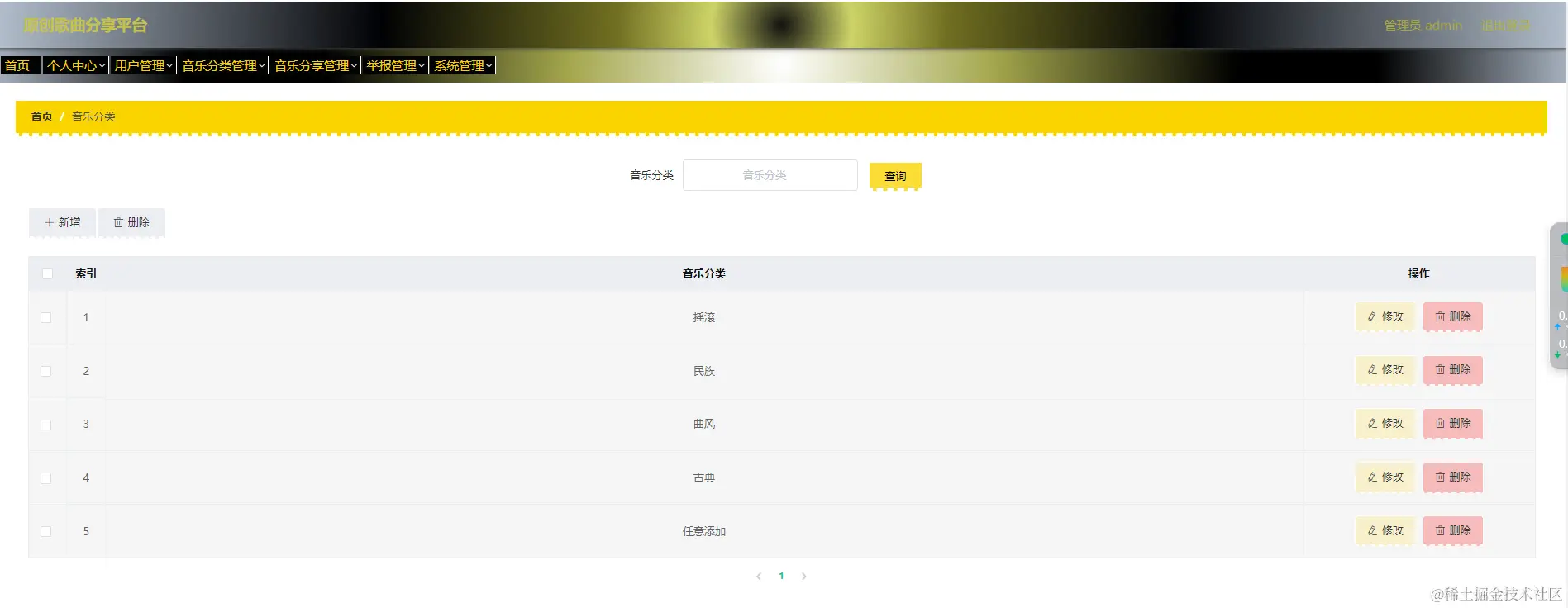Focus the 音乐分类 search input field
This screenshot has height=608, width=1568.
click(770, 175)
